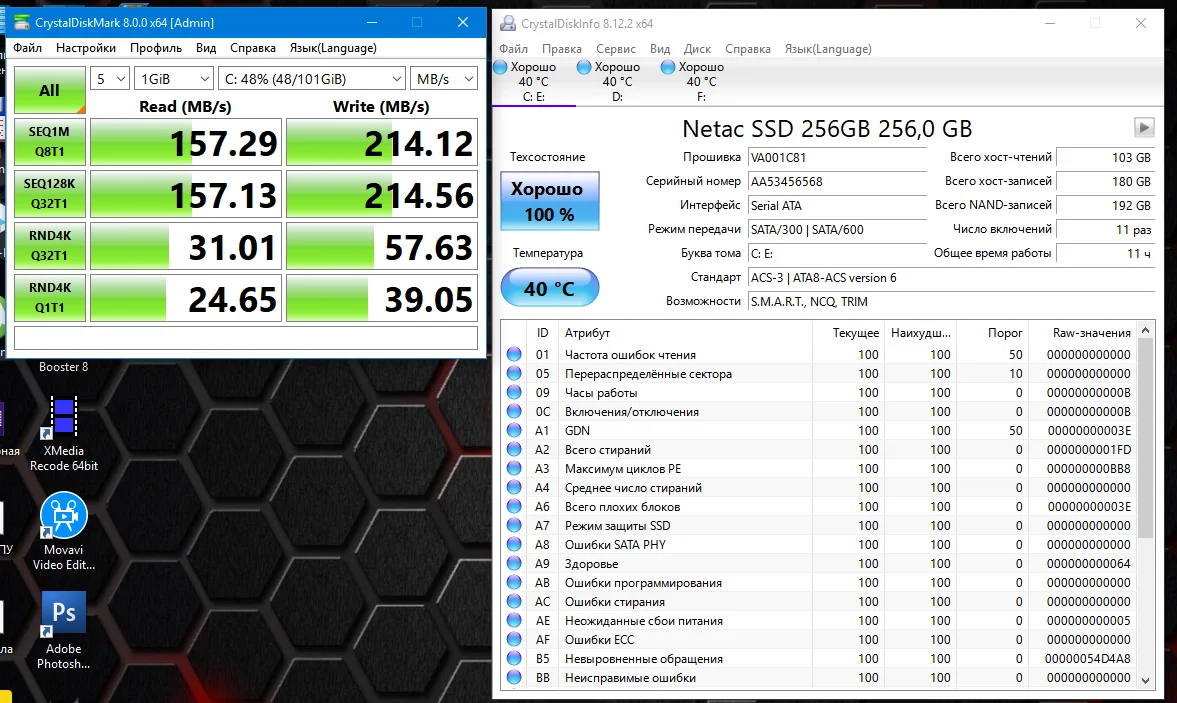Click the next disk arrow button
The image size is (1177, 703).
point(1144,127)
